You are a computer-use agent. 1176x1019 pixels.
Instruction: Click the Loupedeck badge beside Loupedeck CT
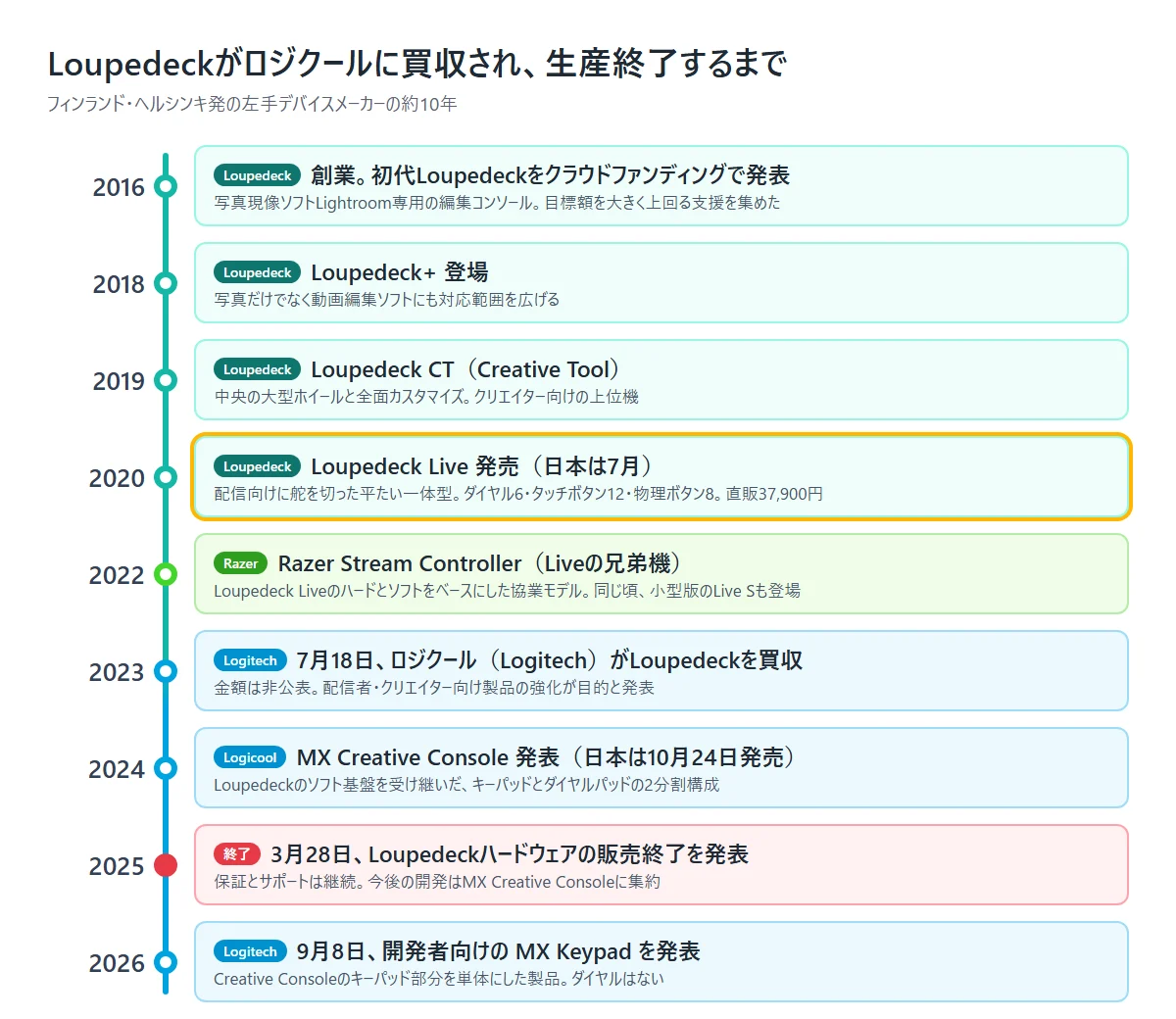click(x=257, y=369)
